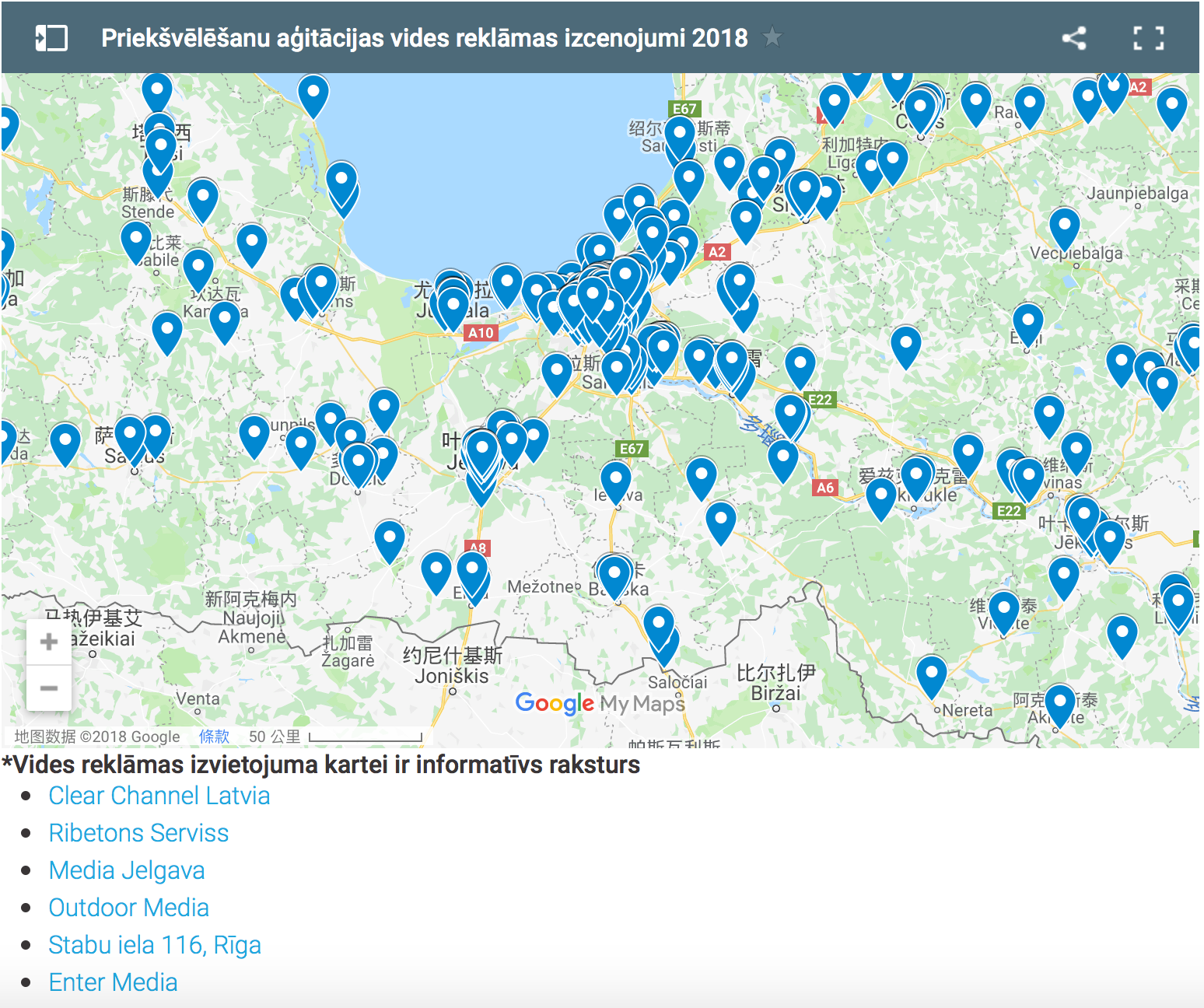Click the A6 road marker
Image resolution: width=1204 pixels, height=1008 pixels.
click(825, 488)
